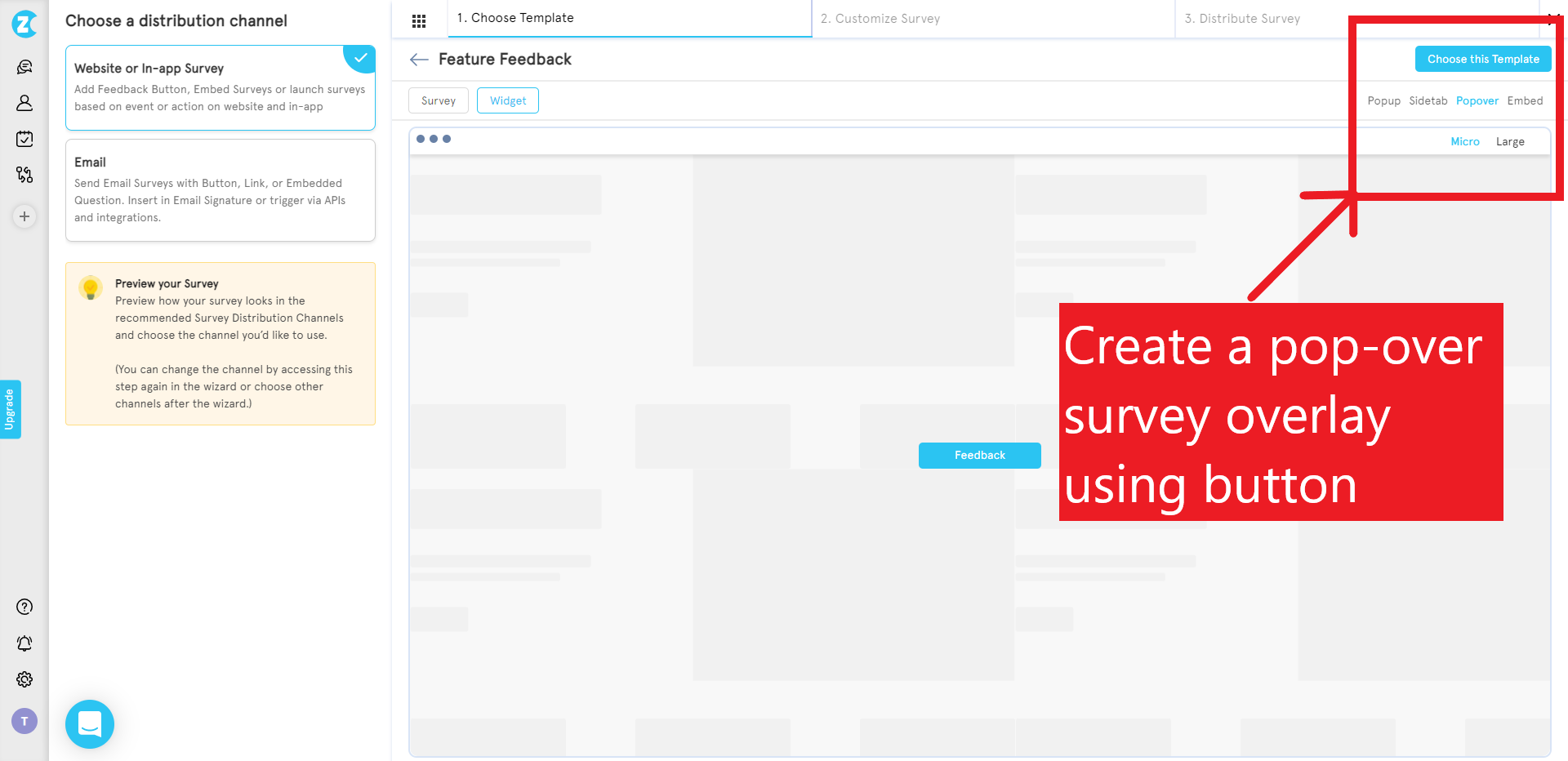Select the Embed channel option

coord(1525,100)
